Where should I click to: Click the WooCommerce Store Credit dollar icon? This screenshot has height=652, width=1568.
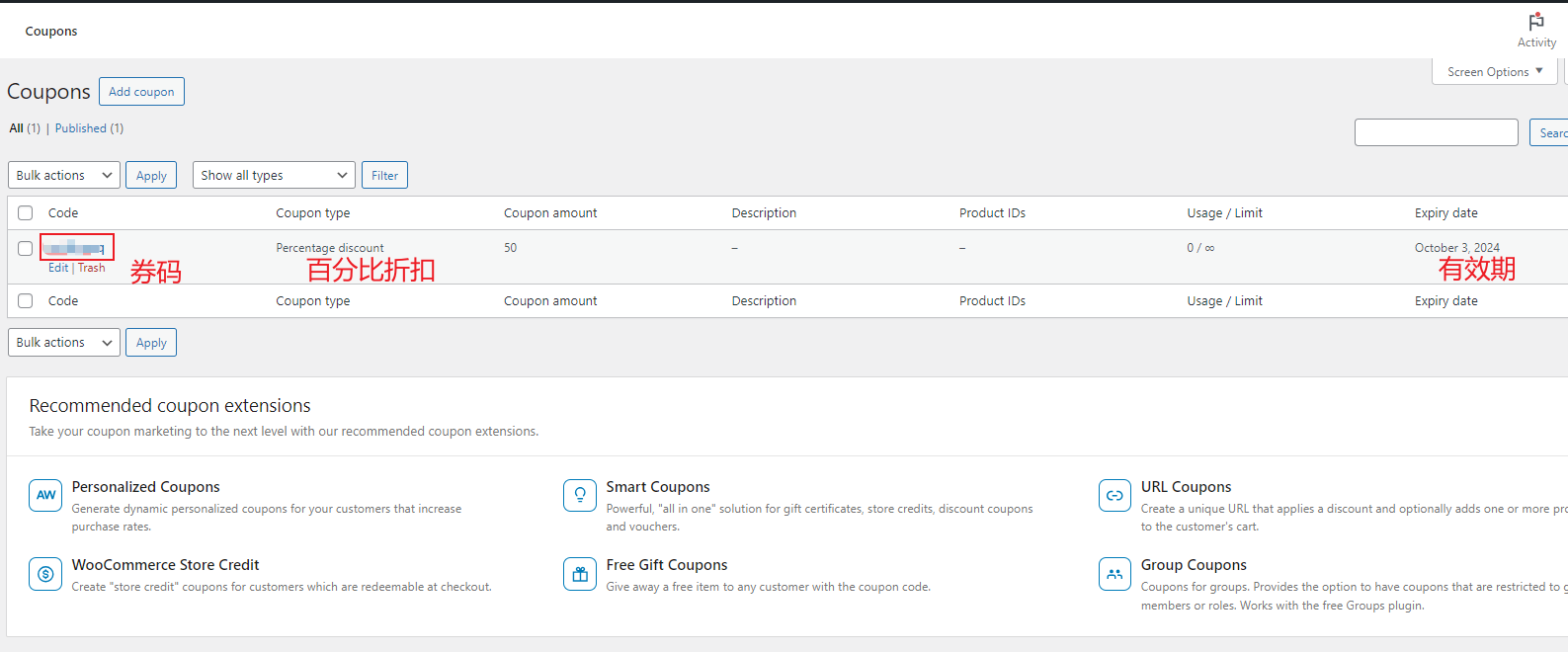coord(45,573)
